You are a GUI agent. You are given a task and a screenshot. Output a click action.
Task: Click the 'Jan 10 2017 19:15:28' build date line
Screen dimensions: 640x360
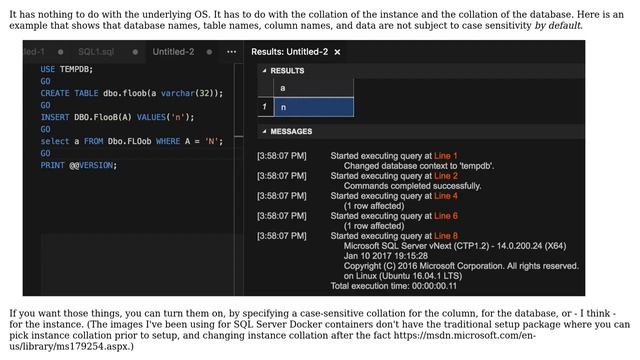click(385, 256)
